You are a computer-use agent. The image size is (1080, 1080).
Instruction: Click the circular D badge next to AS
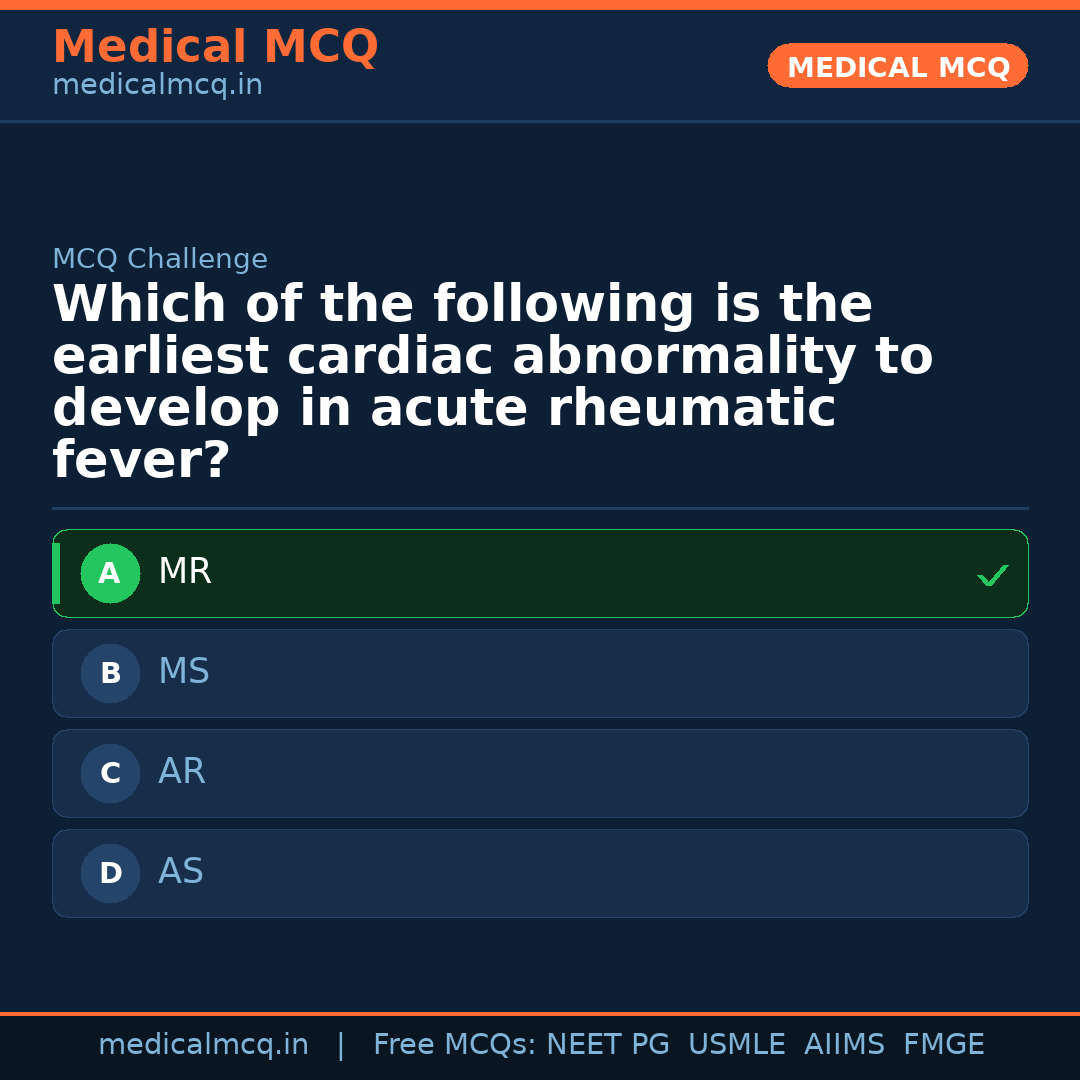click(x=110, y=873)
